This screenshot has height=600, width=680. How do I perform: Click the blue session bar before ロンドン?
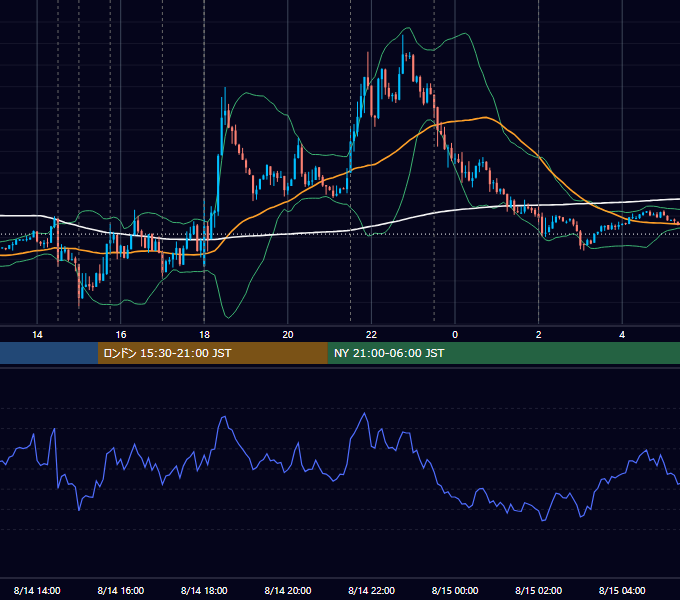pos(49,353)
